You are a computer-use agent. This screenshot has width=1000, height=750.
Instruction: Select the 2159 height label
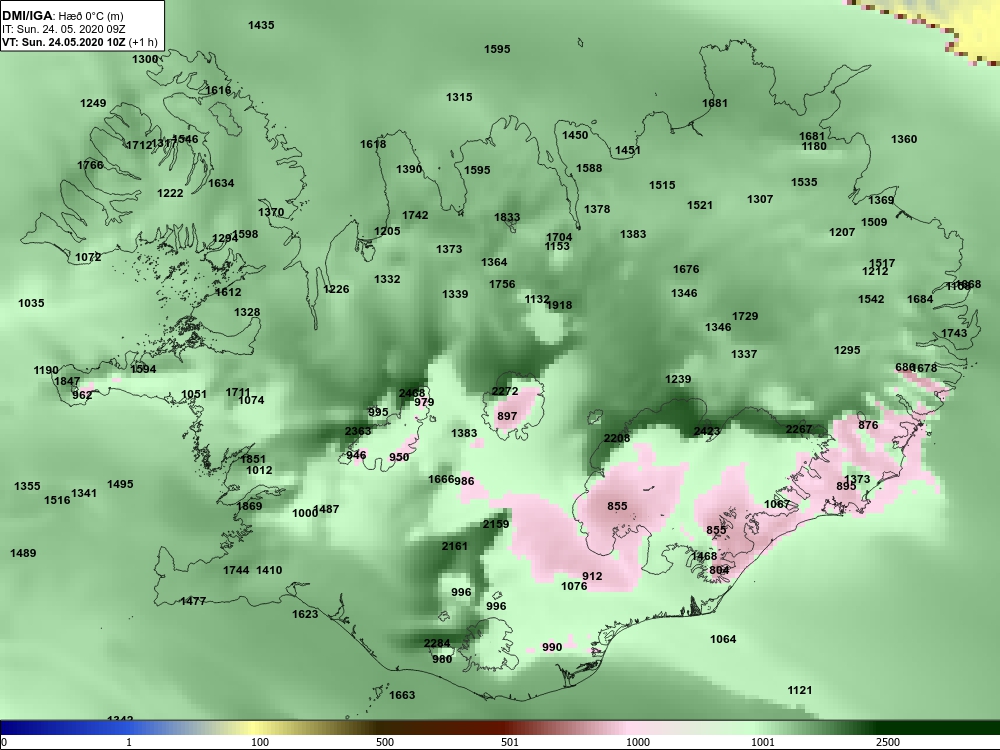click(496, 524)
